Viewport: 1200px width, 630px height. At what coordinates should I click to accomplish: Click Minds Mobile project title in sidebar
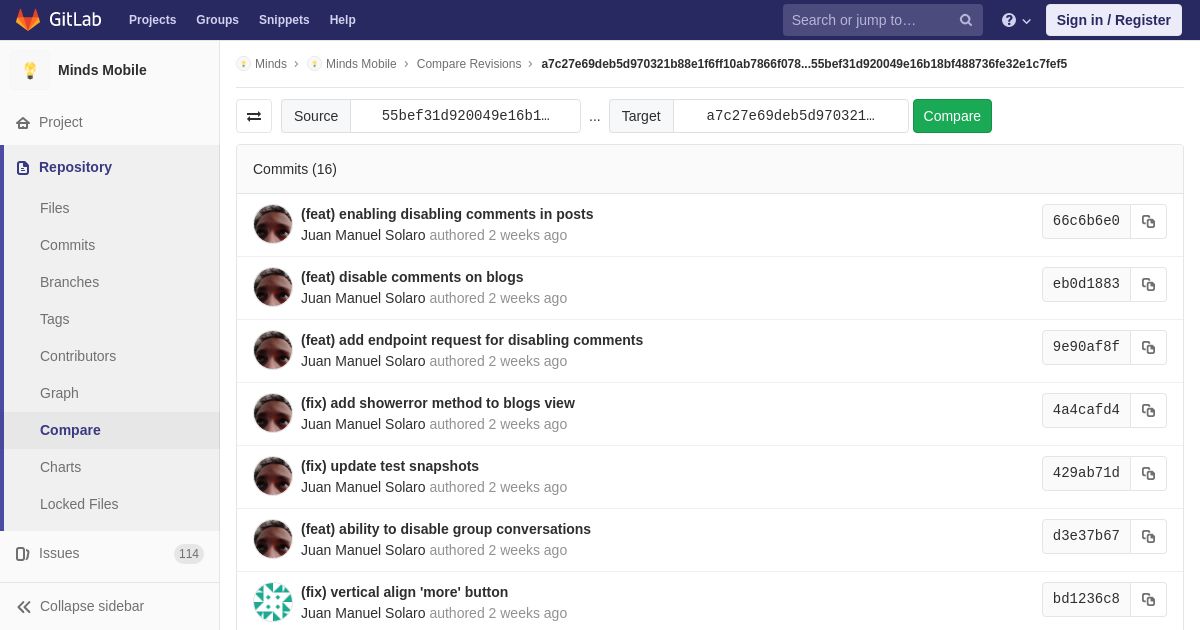point(102,70)
